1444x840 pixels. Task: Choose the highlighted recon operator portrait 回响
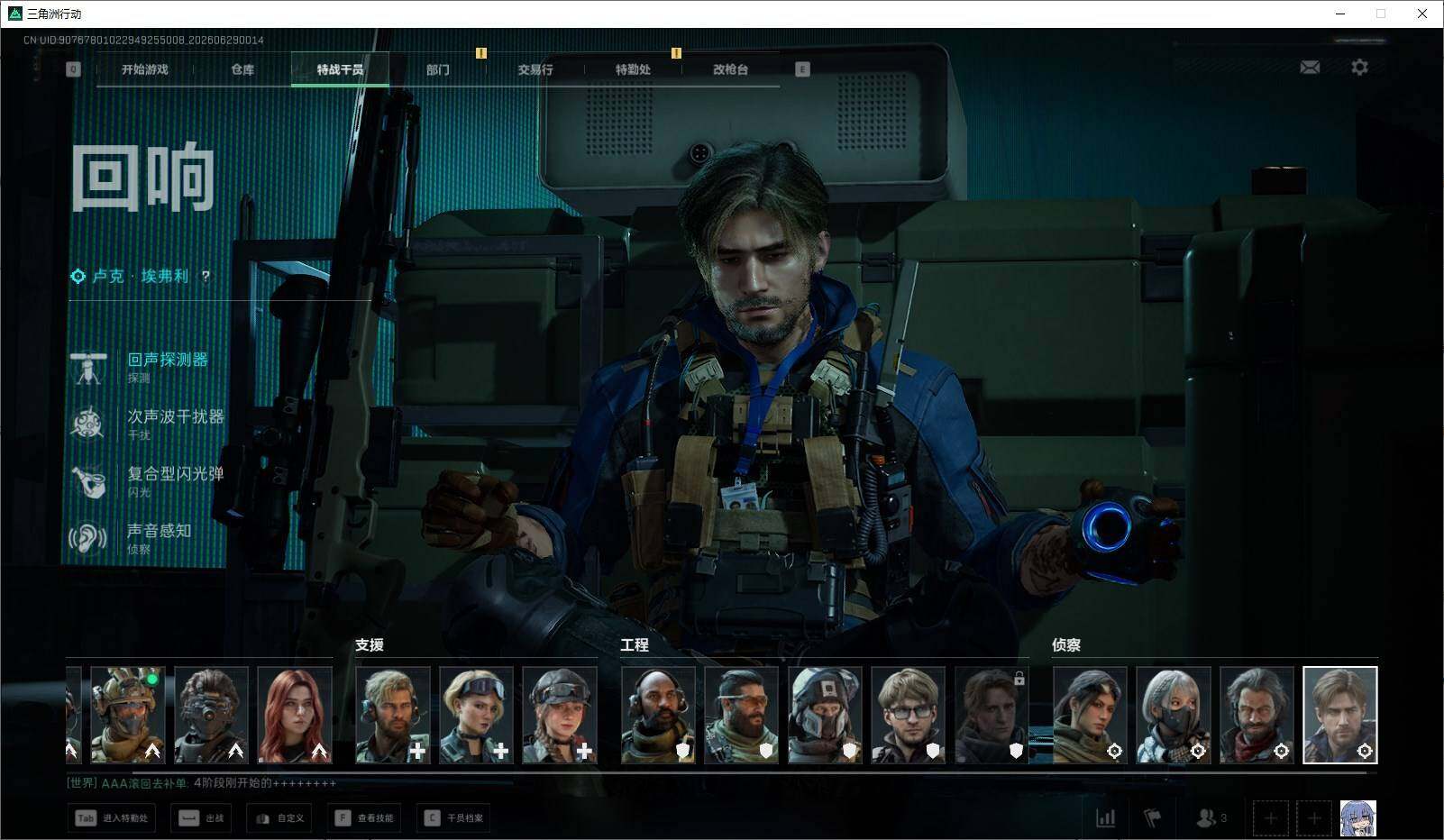[1340, 716]
